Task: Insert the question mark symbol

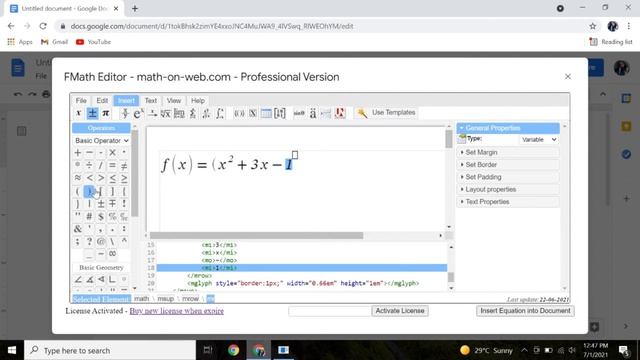Action: (x=89, y=242)
